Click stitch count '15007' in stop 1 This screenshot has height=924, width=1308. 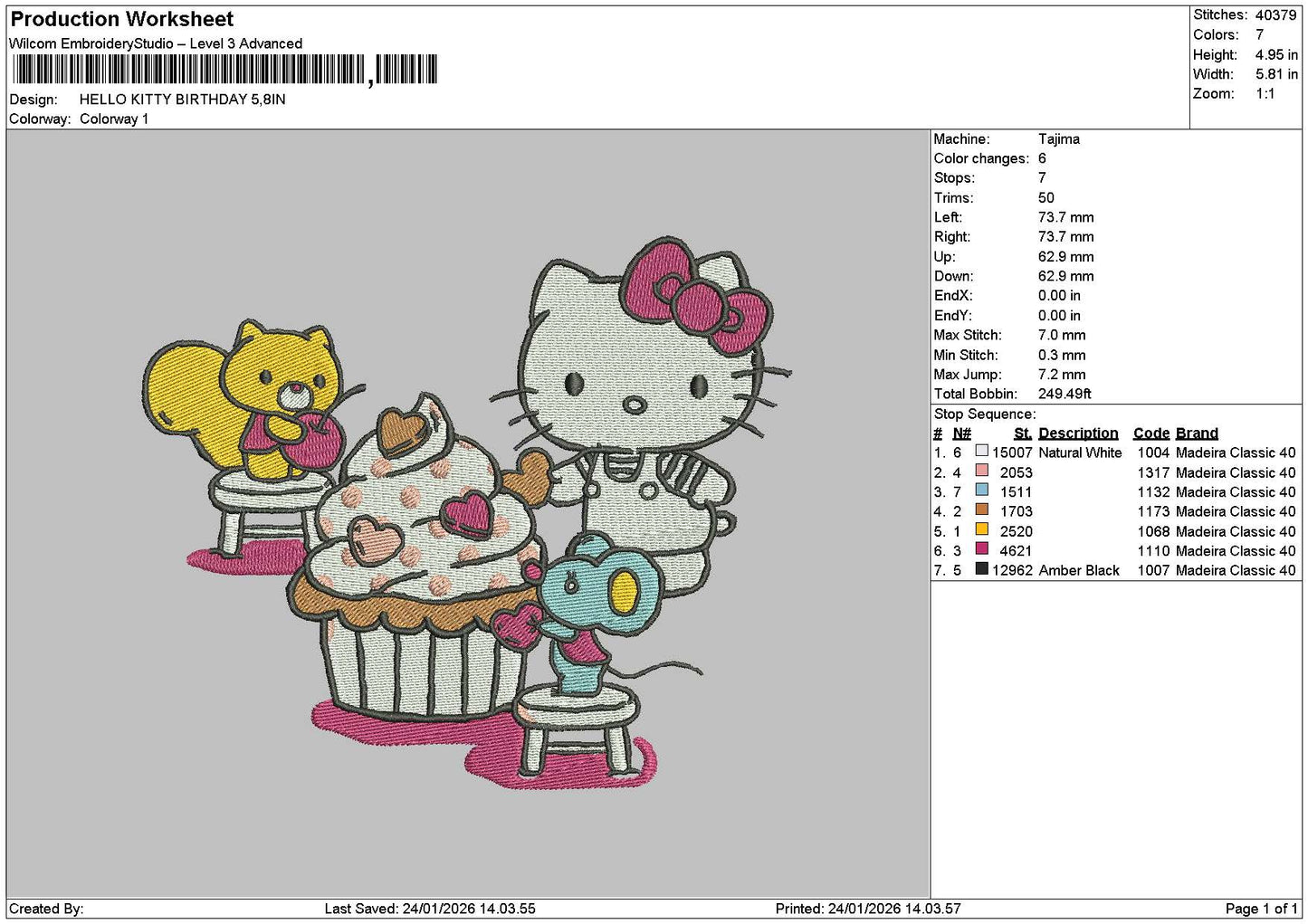pyautogui.click(x=1012, y=452)
